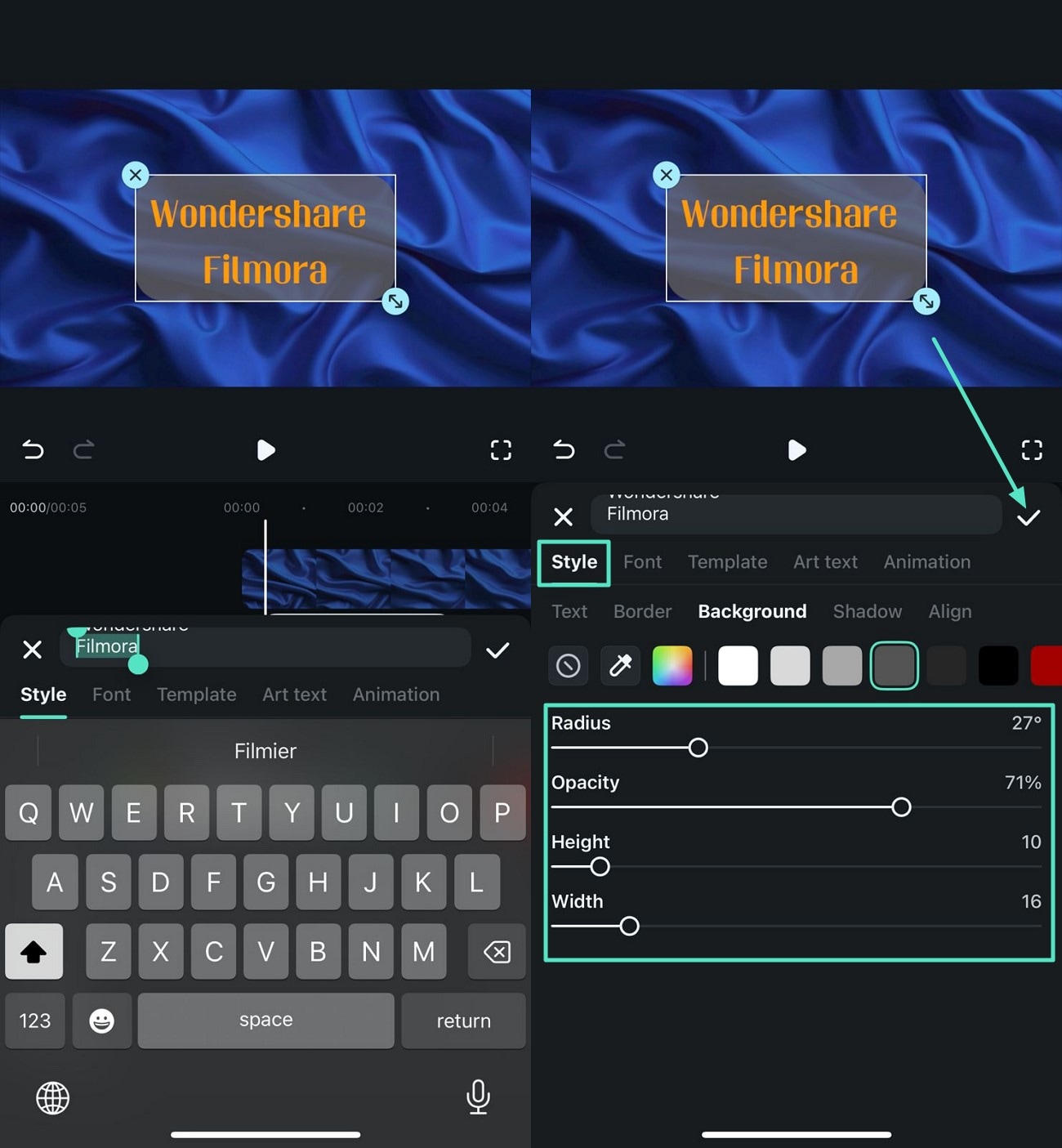Click the 00:02 mark on timeline ruler
1062x1148 pixels.
[x=365, y=507]
